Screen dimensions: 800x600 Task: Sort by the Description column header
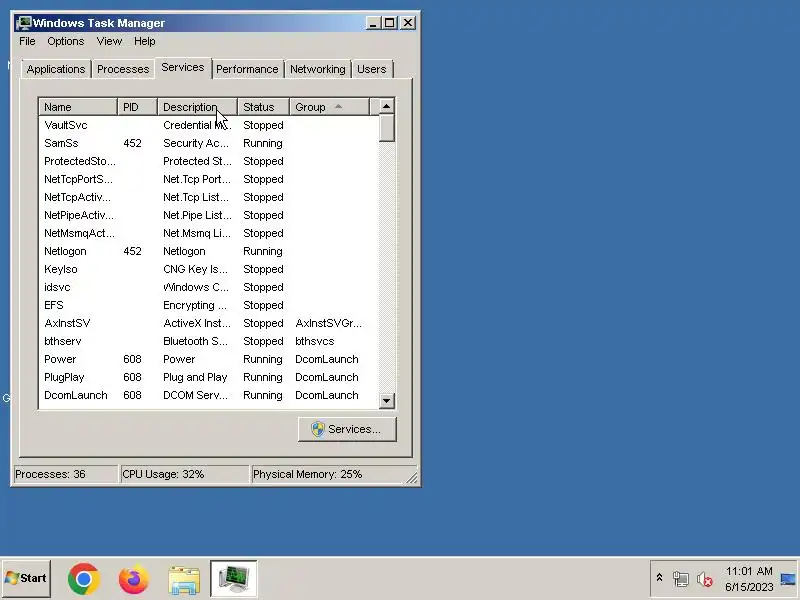coord(197,107)
